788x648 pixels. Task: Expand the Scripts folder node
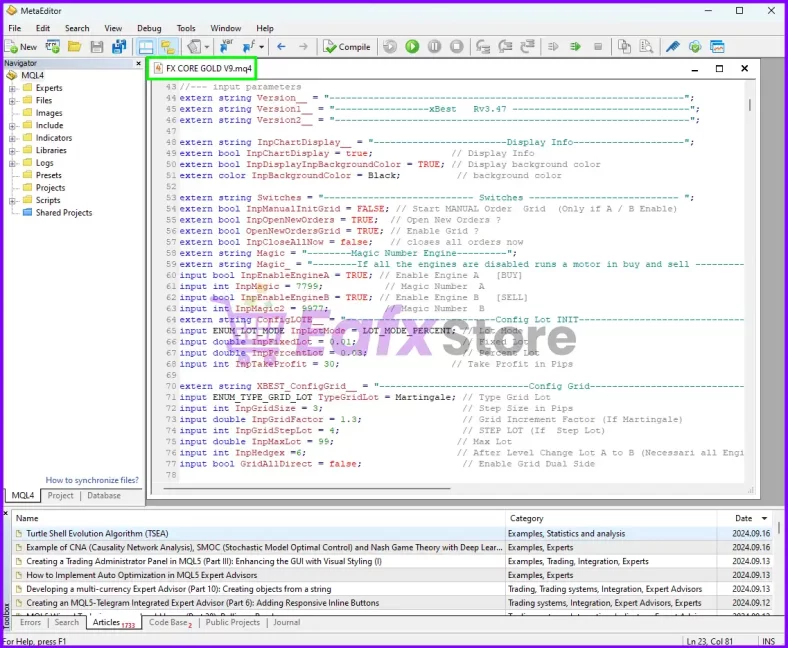12,201
